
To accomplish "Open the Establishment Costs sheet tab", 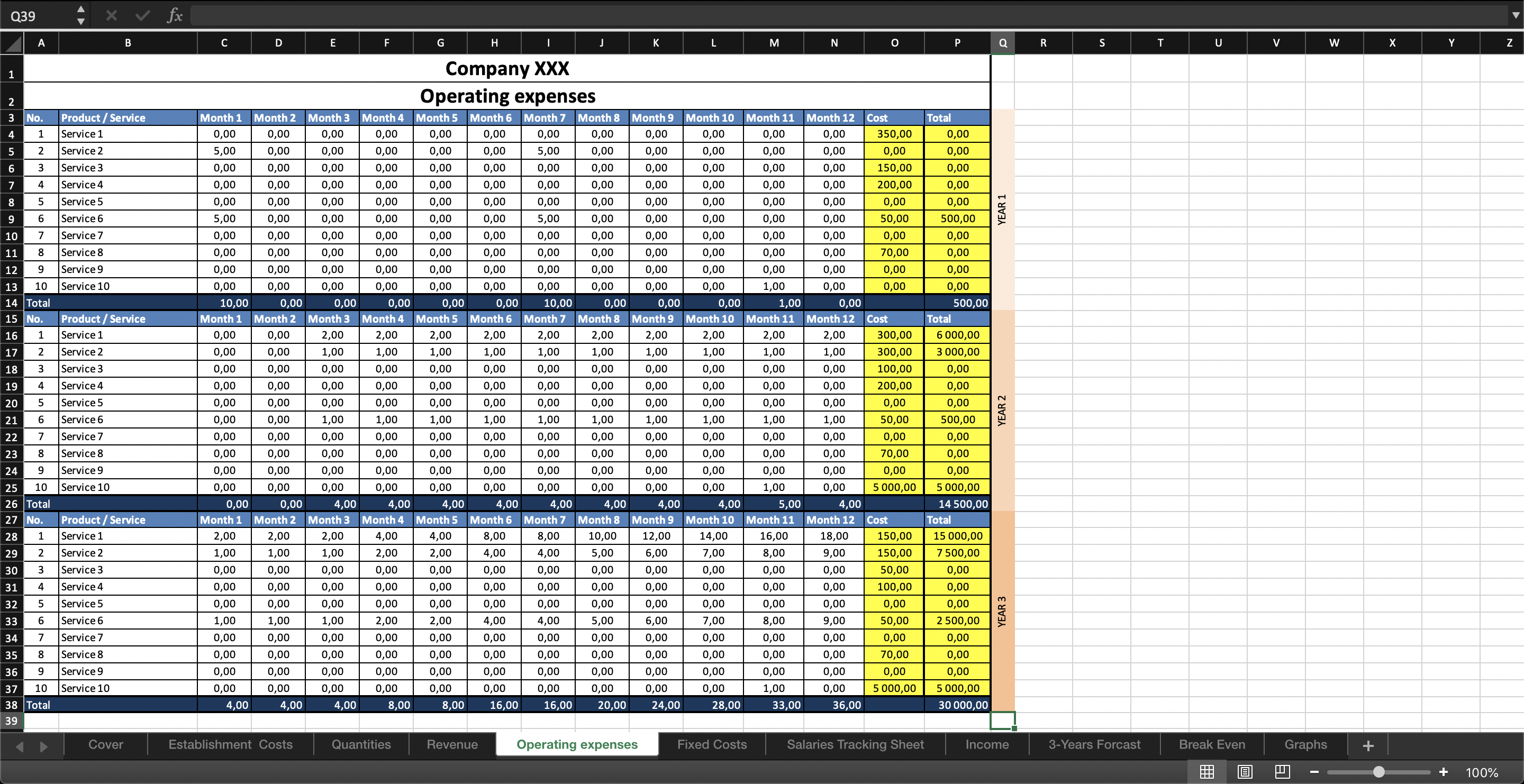I will point(231,745).
